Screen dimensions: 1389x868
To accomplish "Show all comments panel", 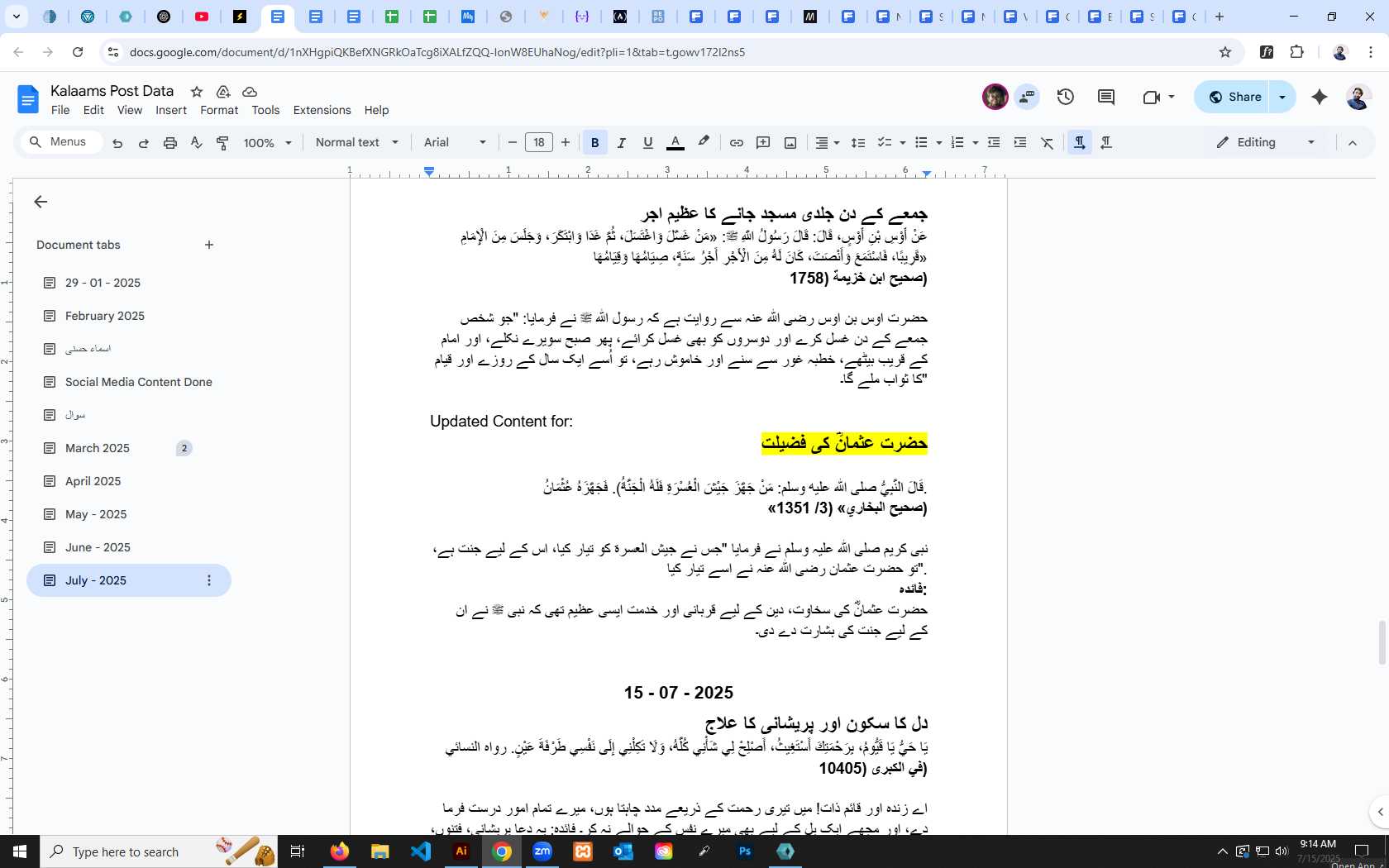I will 1106,97.
